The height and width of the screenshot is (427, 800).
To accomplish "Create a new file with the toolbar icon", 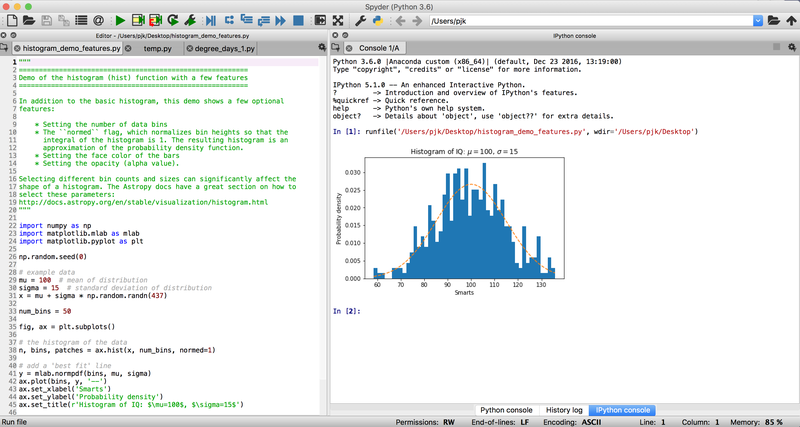I will 11,21.
